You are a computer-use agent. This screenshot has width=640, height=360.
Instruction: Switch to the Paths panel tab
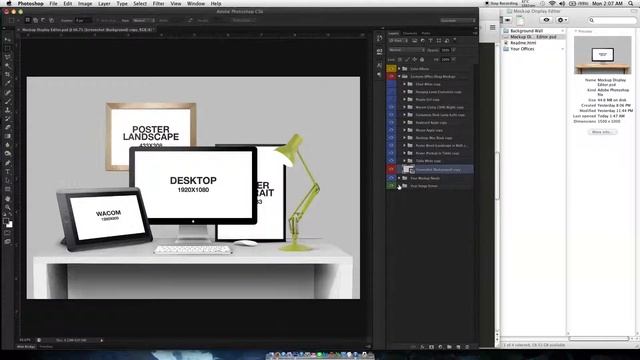click(426, 33)
